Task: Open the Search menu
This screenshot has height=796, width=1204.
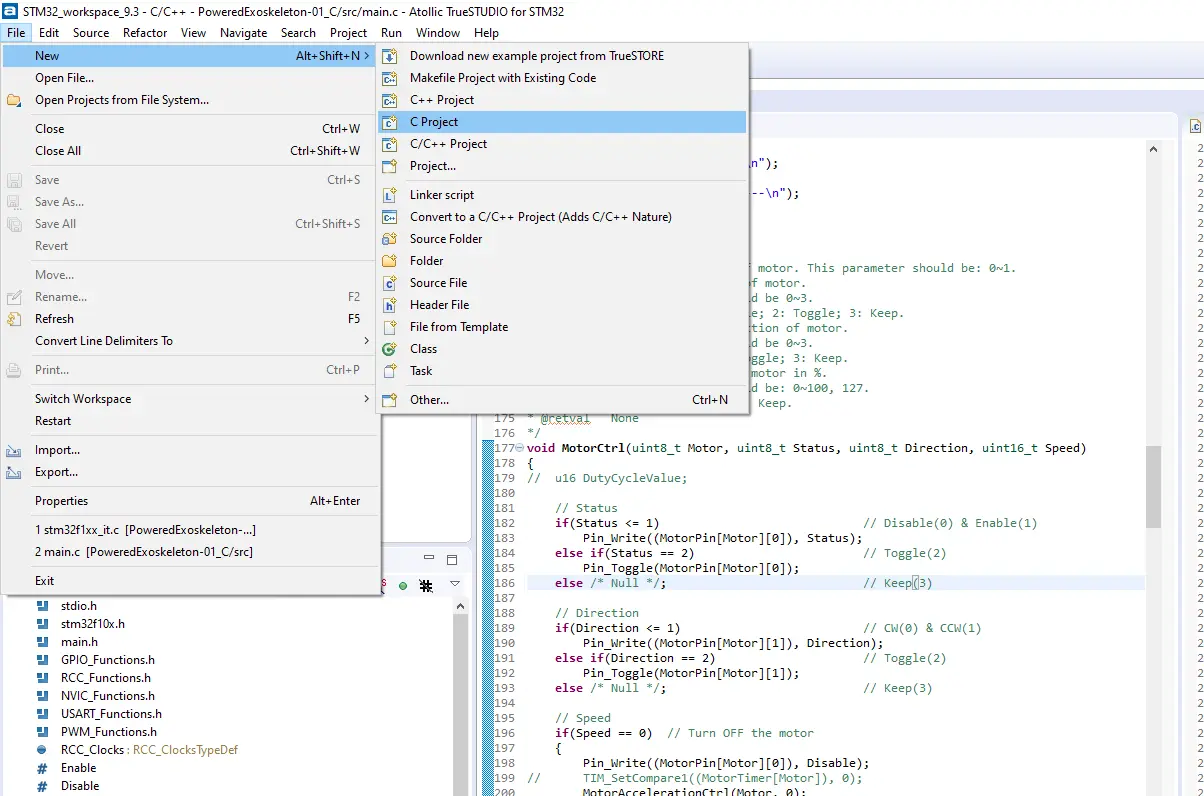Action: point(298,33)
